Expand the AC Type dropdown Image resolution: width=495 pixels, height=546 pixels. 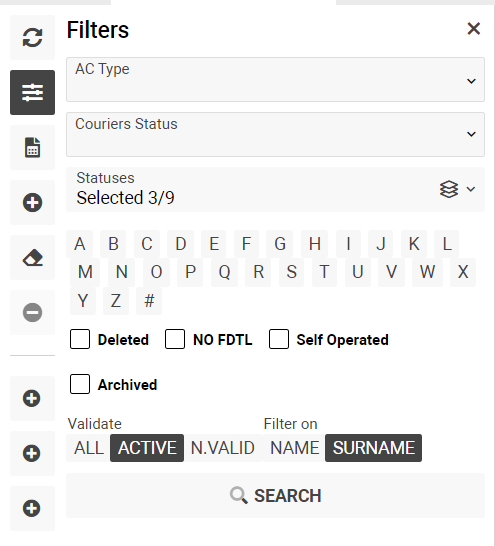(x=275, y=80)
